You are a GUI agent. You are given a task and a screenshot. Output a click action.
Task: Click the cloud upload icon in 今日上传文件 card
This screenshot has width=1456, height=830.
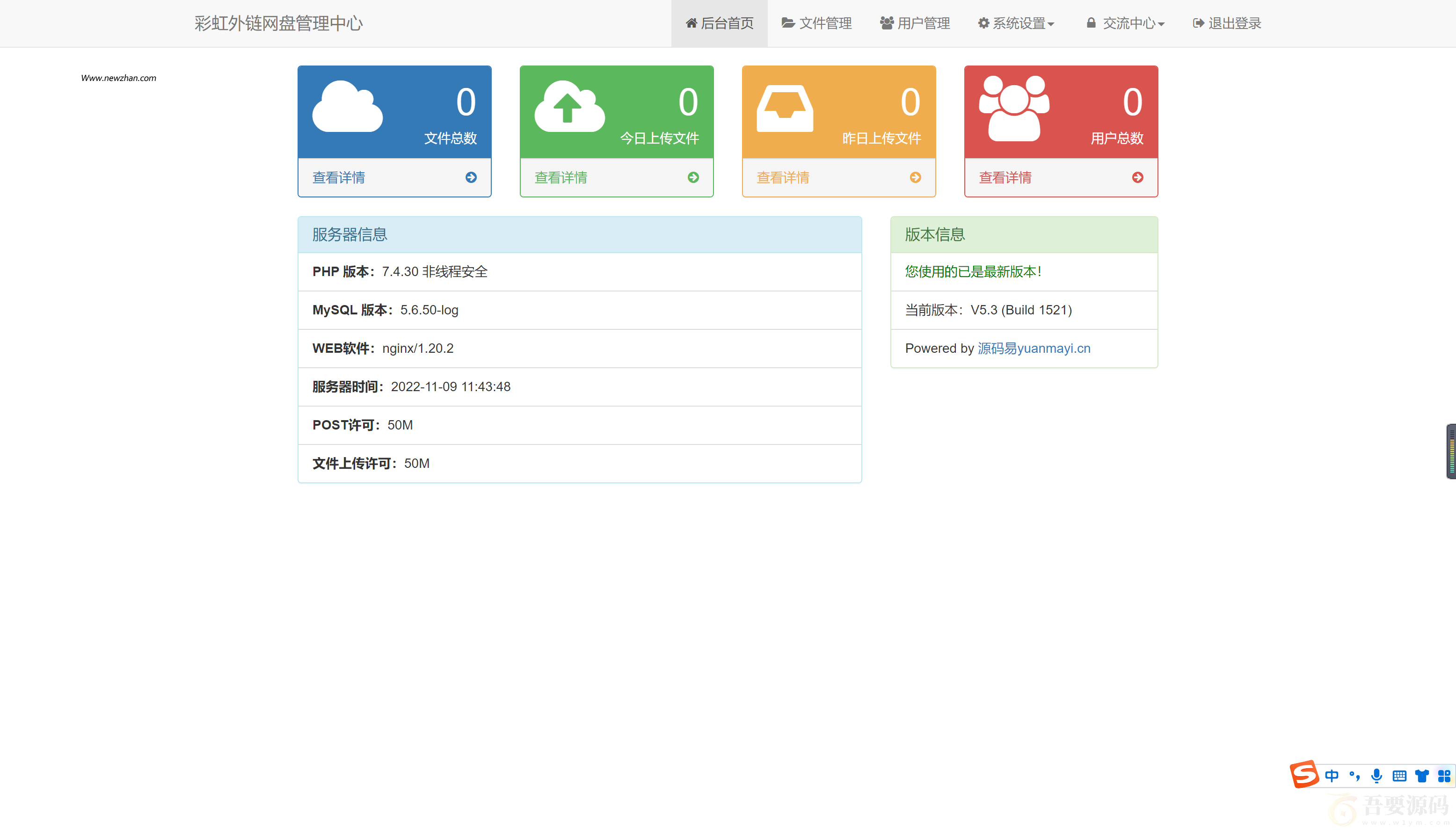(570, 107)
